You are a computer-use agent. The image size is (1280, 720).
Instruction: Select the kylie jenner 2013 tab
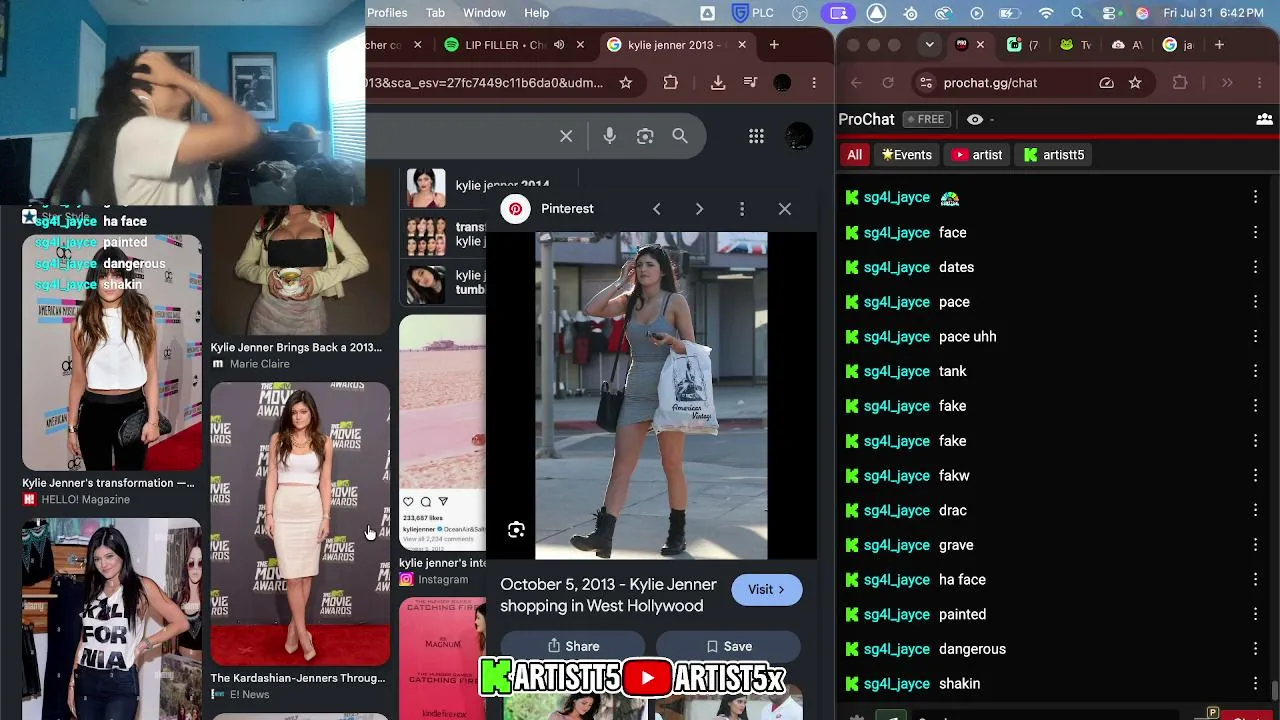pyautogui.click(x=677, y=45)
